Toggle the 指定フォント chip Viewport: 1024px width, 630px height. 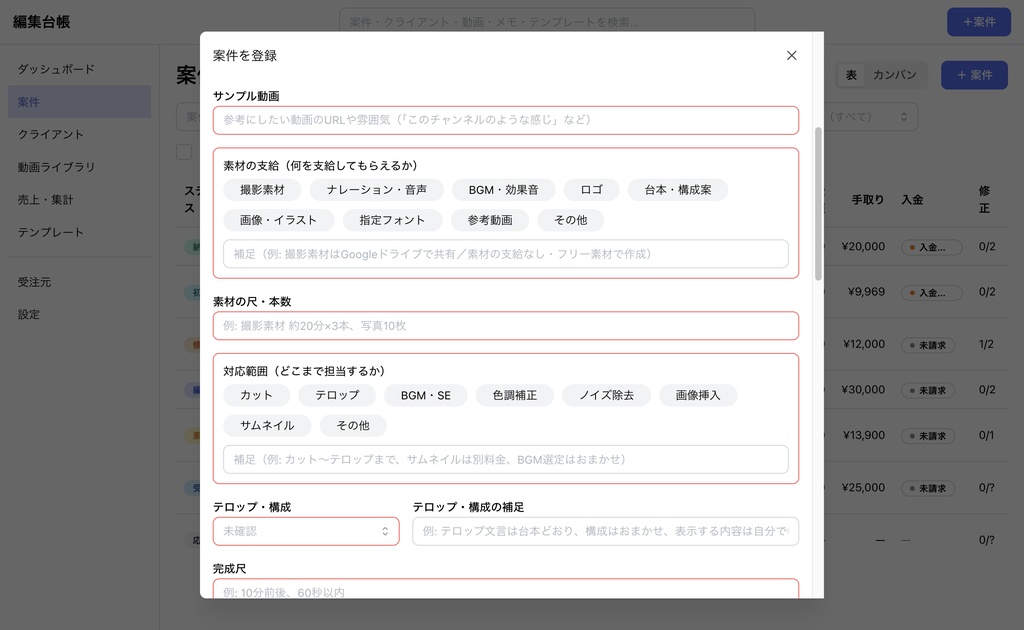(x=392, y=220)
